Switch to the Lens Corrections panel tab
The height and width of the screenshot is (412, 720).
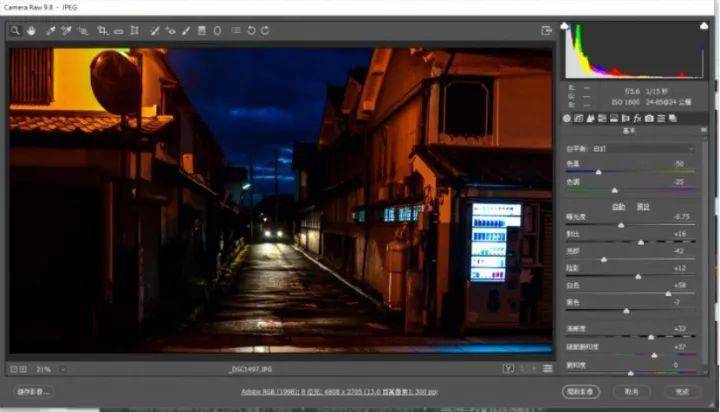click(x=625, y=119)
